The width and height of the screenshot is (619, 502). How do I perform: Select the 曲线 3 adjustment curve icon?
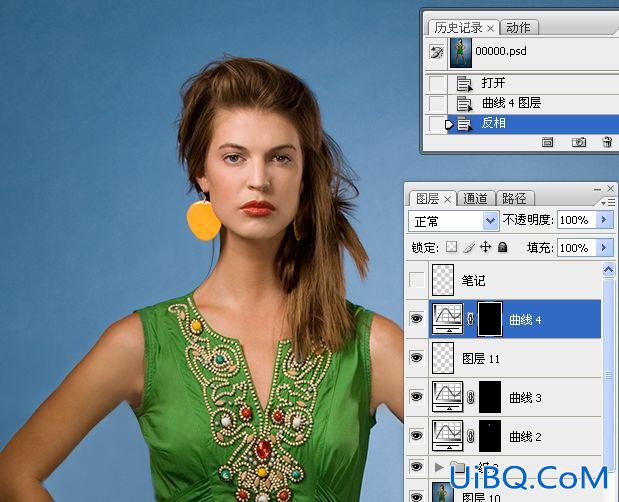[x=448, y=397]
